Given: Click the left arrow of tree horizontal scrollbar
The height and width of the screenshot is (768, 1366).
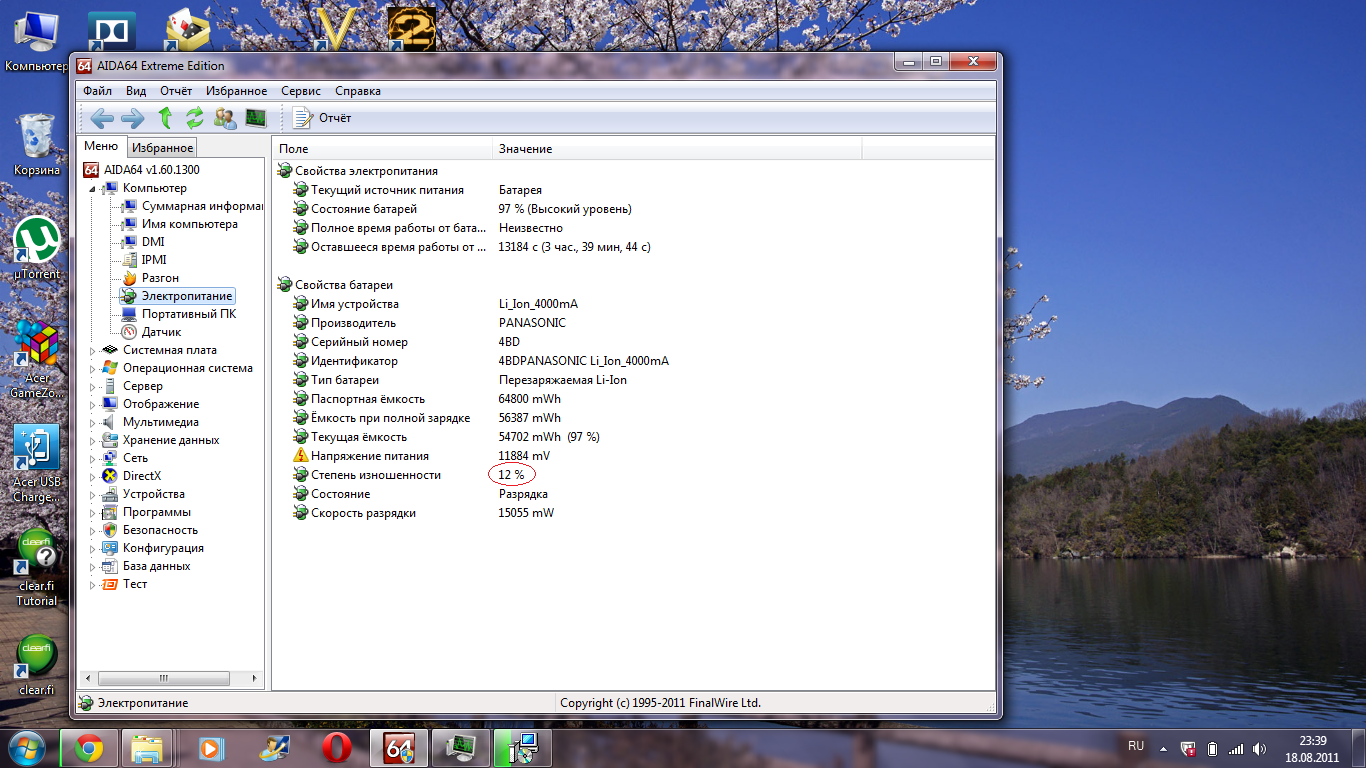Looking at the screenshot, I should 87,678.
